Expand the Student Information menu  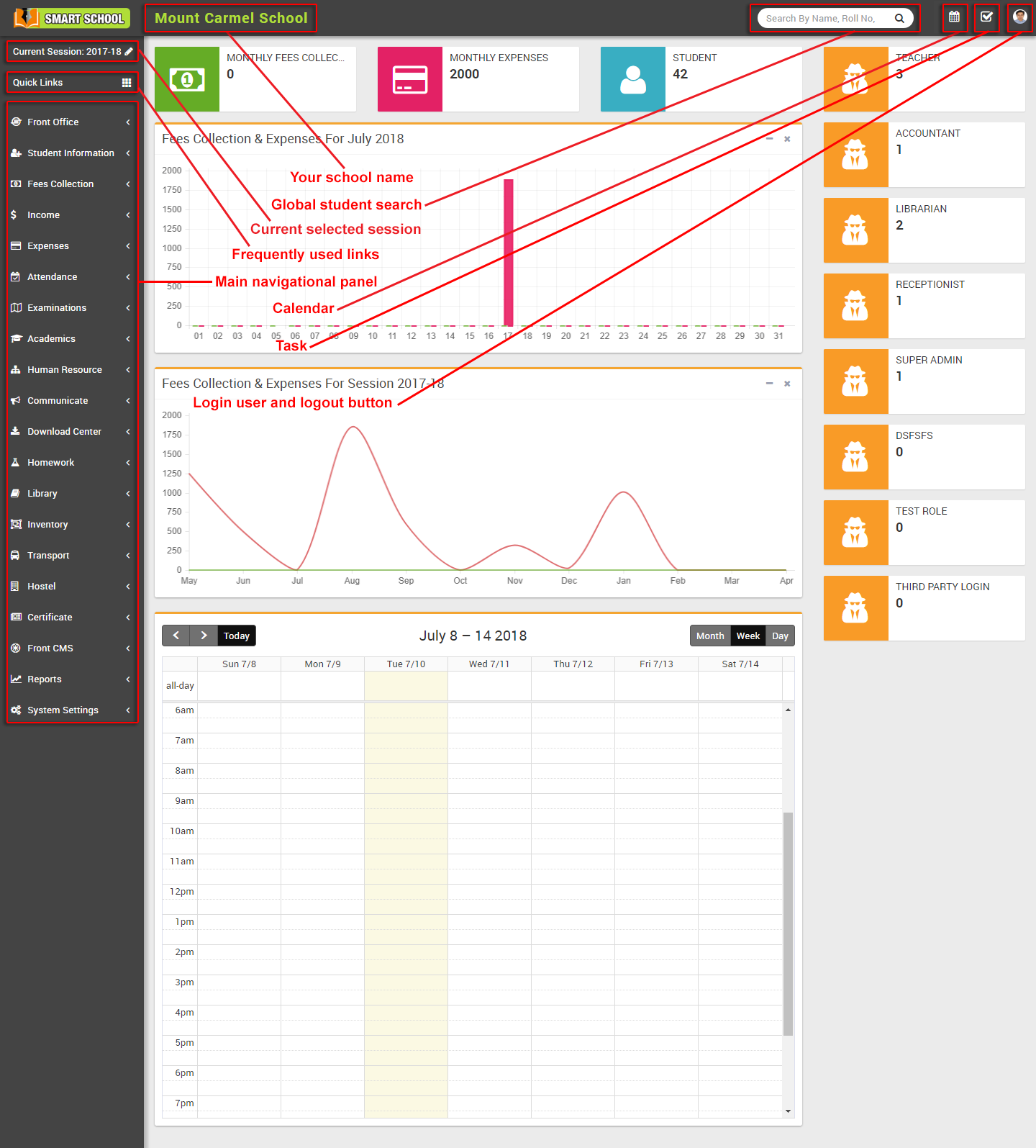(x=71, y=153)
